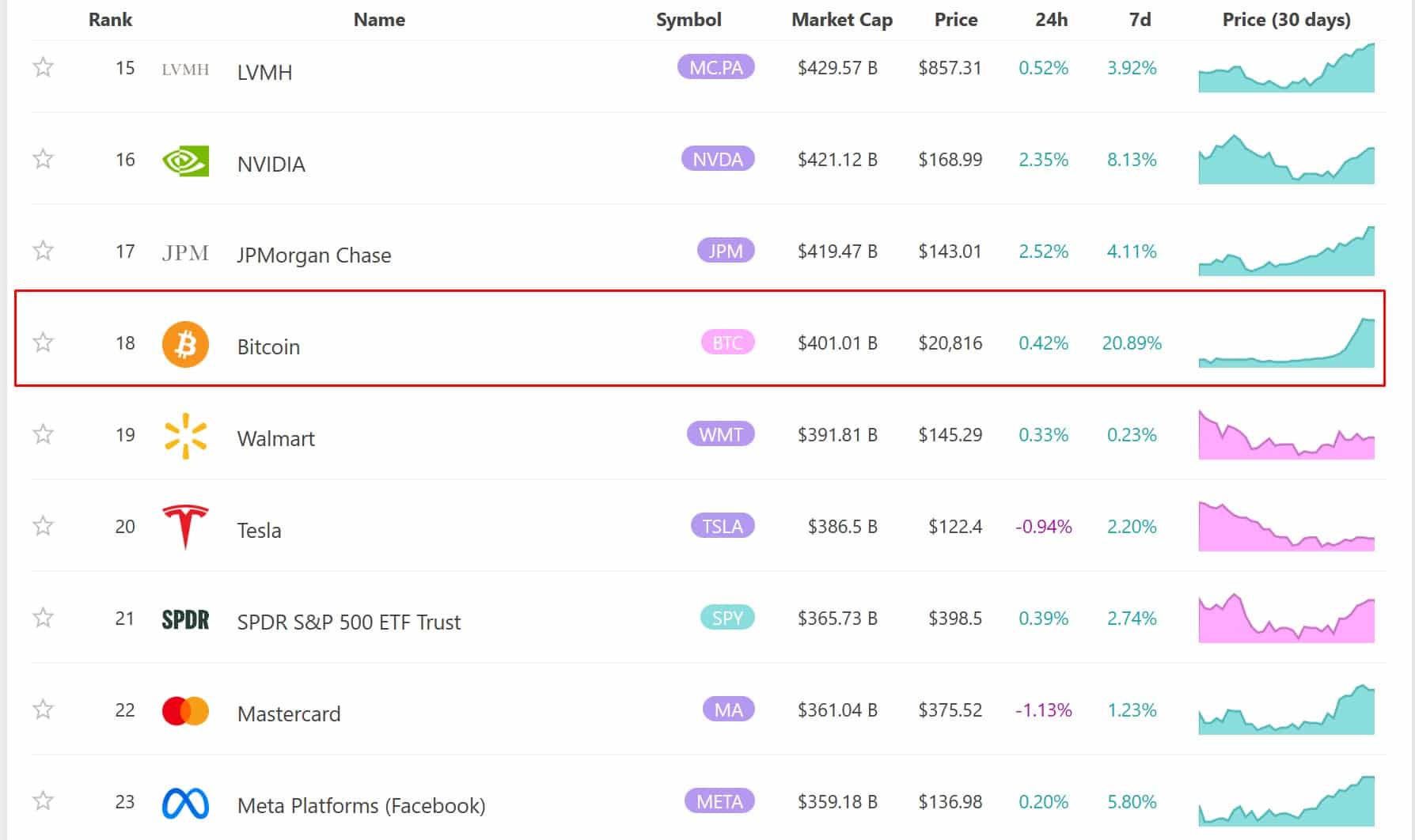
Task: Click the orange Bitcoin logo
Action: [185, 344]
